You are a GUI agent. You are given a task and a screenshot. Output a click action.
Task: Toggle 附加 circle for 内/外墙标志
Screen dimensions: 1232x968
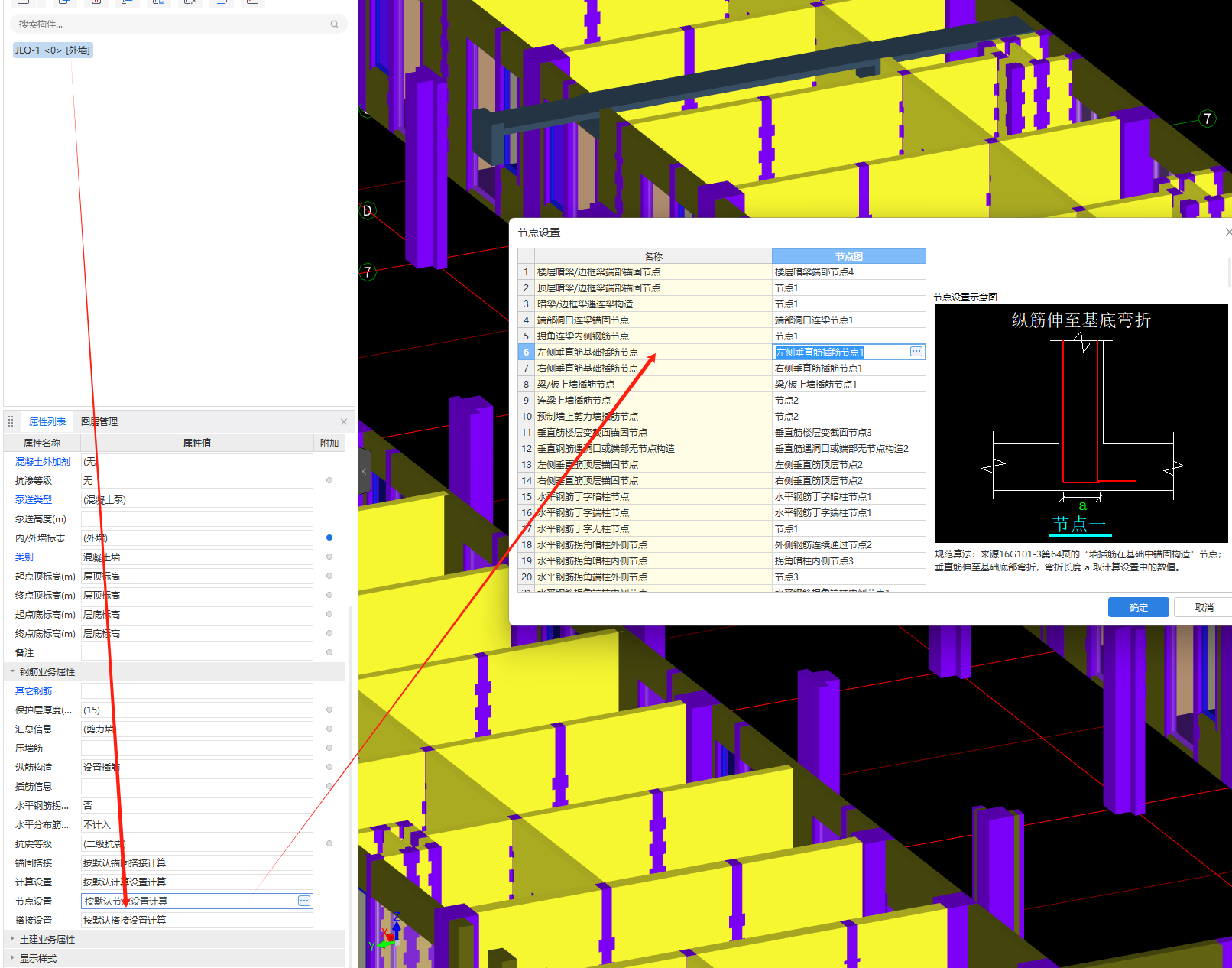tap(329, 538)
